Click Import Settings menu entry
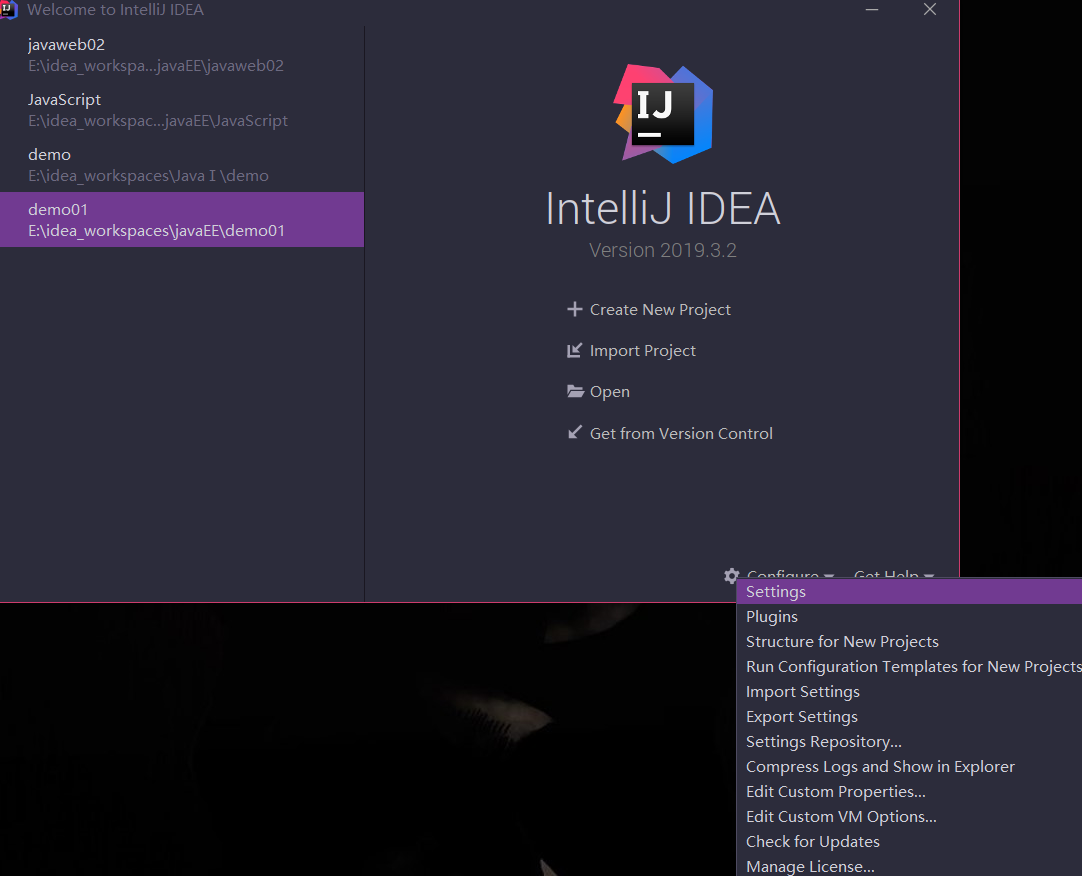 [909, 692]
